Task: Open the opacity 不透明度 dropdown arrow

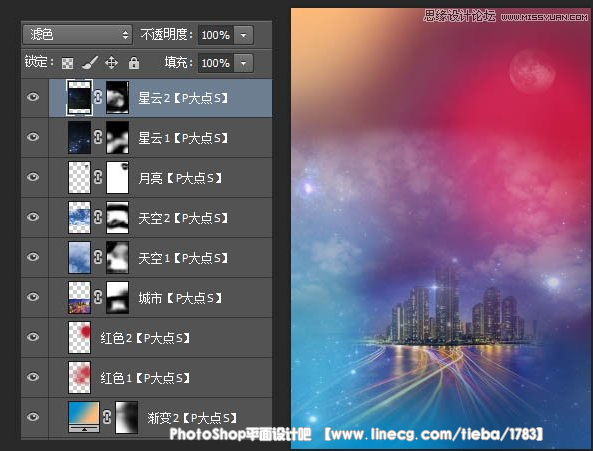Action: 244,35
